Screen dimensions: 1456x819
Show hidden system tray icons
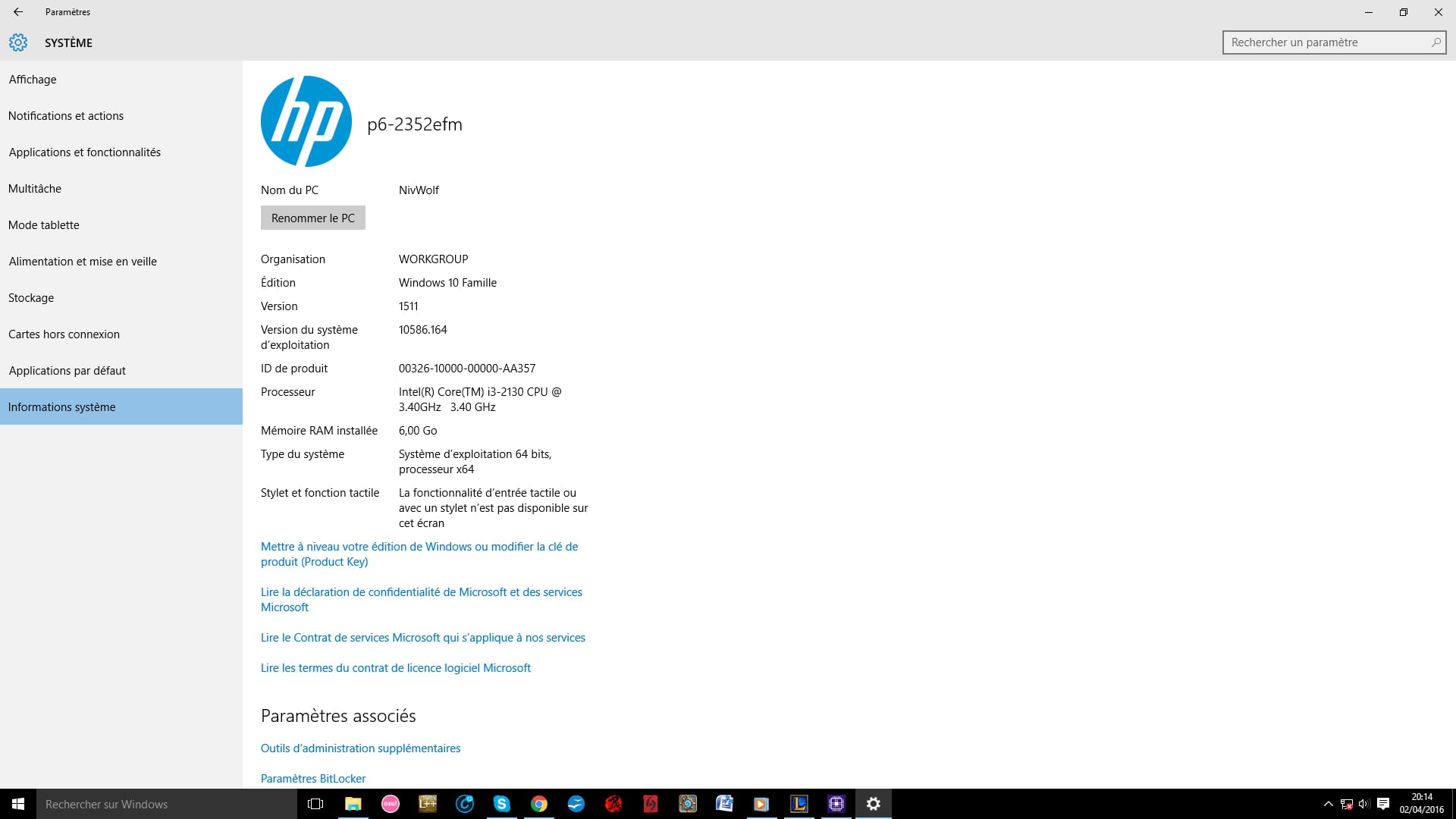tap(1328, 804)
